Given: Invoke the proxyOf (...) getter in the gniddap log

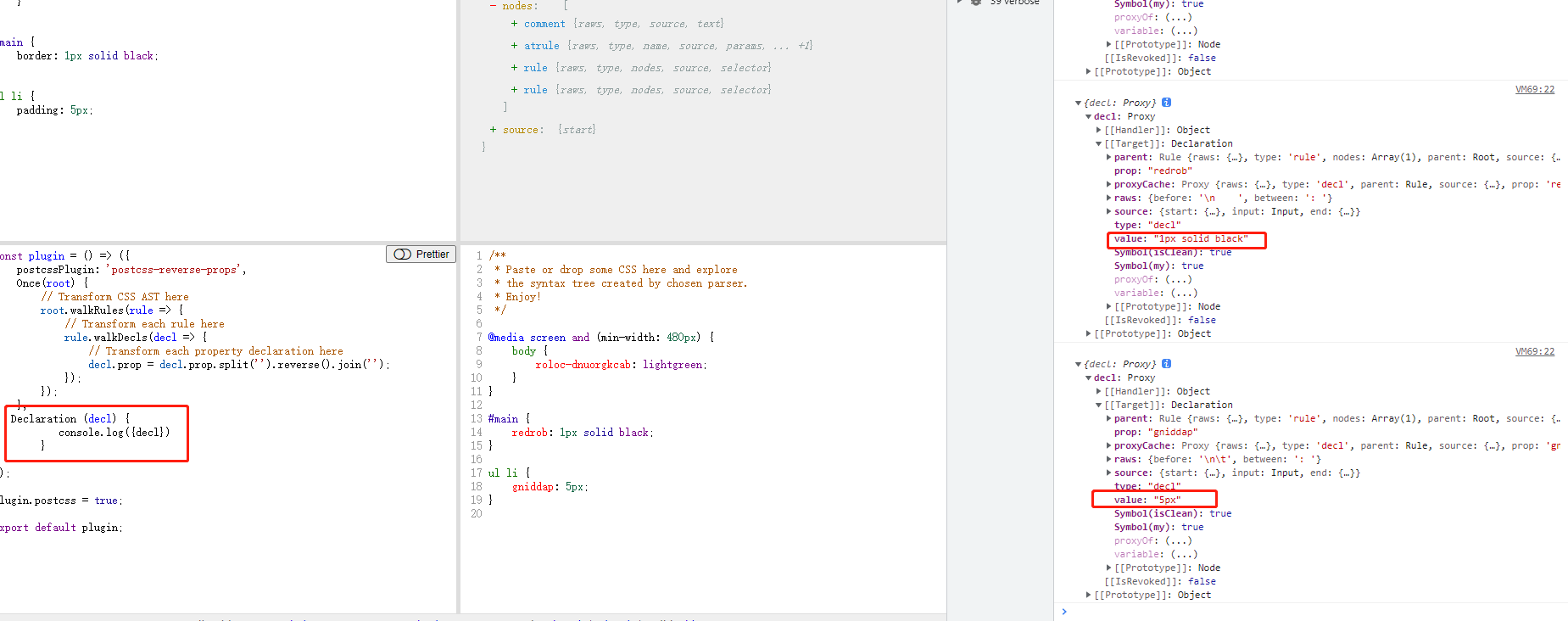Looking at the screenshot, I should [x=1178, y=540].
